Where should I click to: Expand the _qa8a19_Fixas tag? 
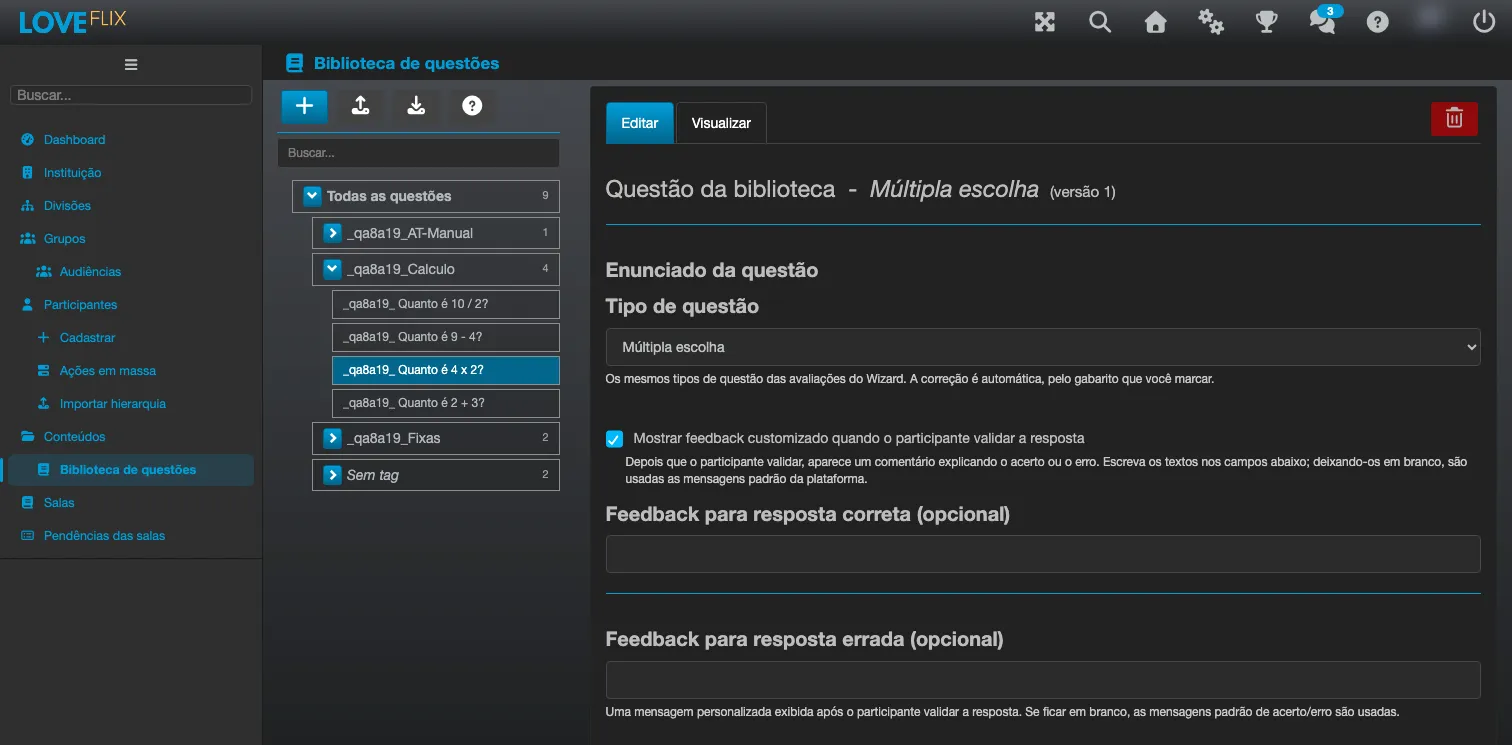click(332, 438)
